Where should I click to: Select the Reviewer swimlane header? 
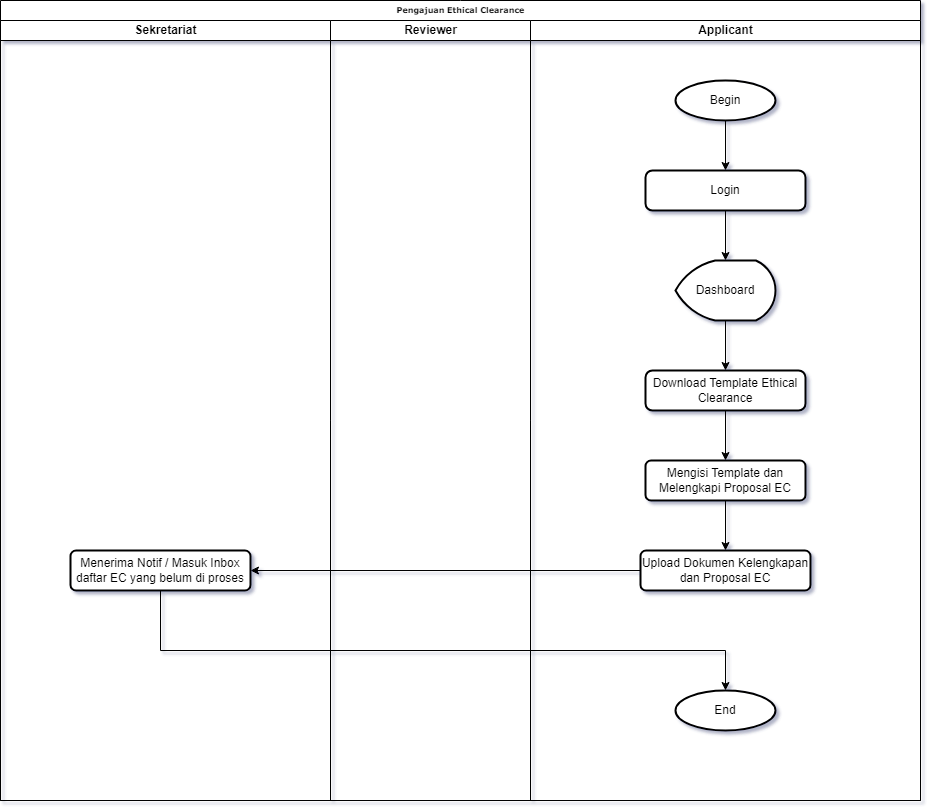point(430,30)
